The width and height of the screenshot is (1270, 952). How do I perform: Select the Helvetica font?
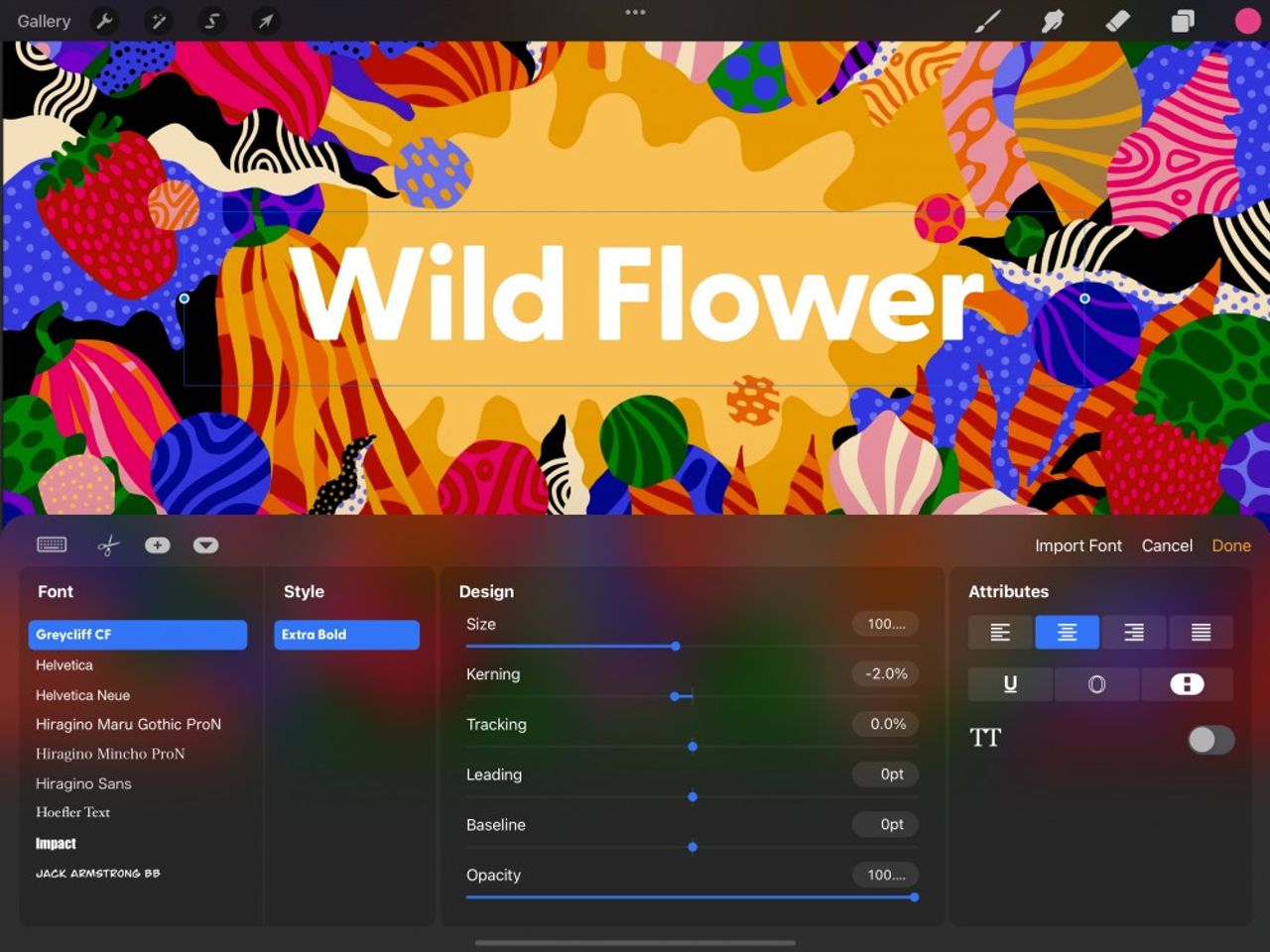pyautogui.click(x=63, y=664)
